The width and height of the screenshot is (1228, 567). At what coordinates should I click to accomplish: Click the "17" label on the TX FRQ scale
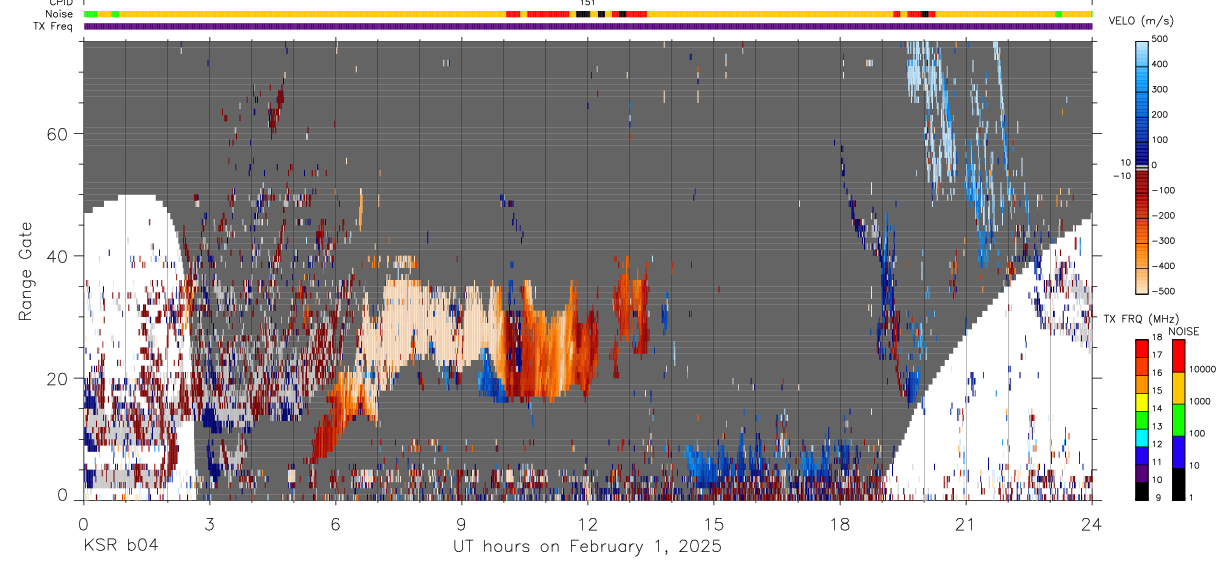[1157, 355]
